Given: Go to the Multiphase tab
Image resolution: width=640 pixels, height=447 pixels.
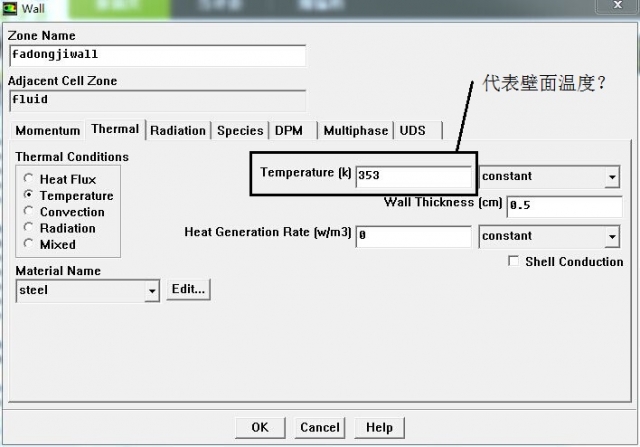Looking at the screenshot, I should click(356, 131).
